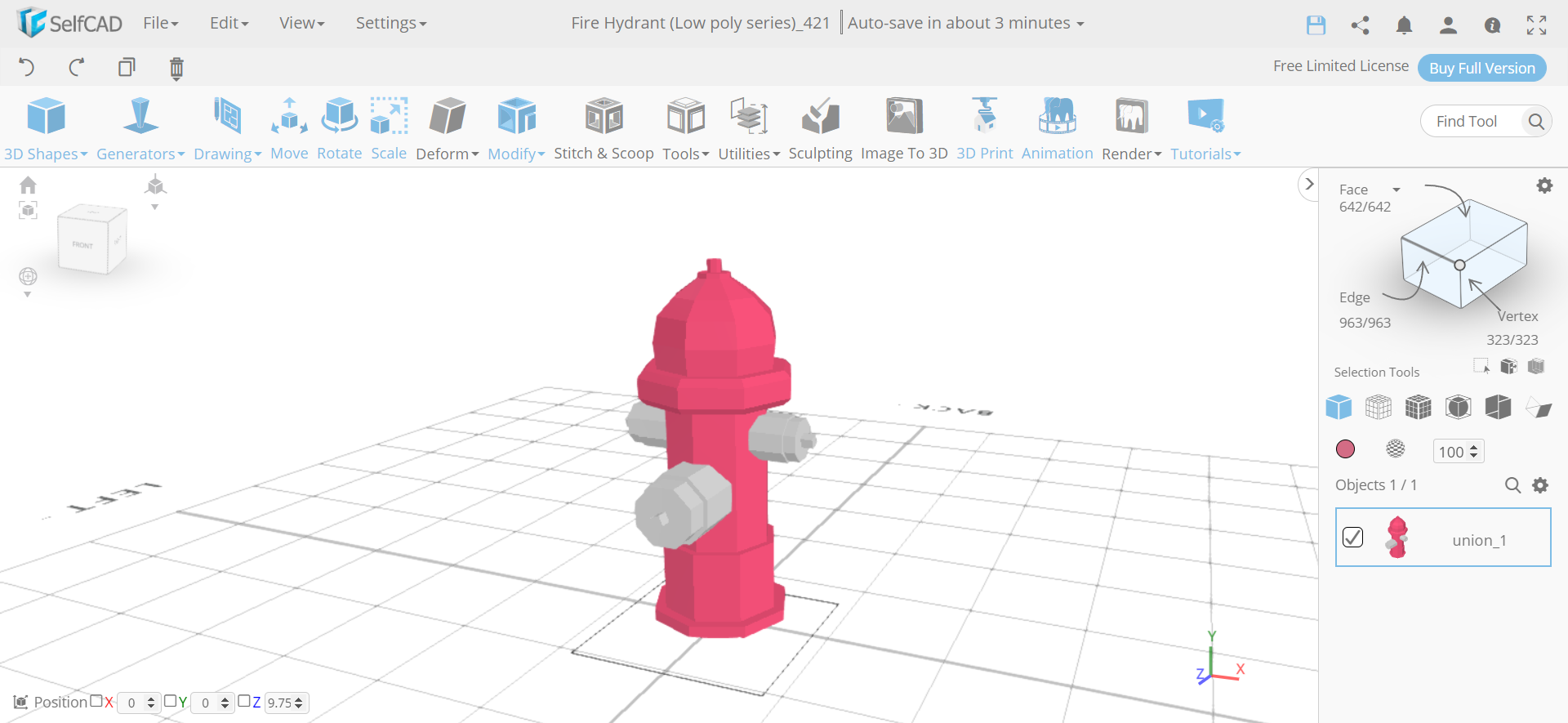Click the Share icon
This screenshot has width=1568, height=723.
coord(1360,25)
